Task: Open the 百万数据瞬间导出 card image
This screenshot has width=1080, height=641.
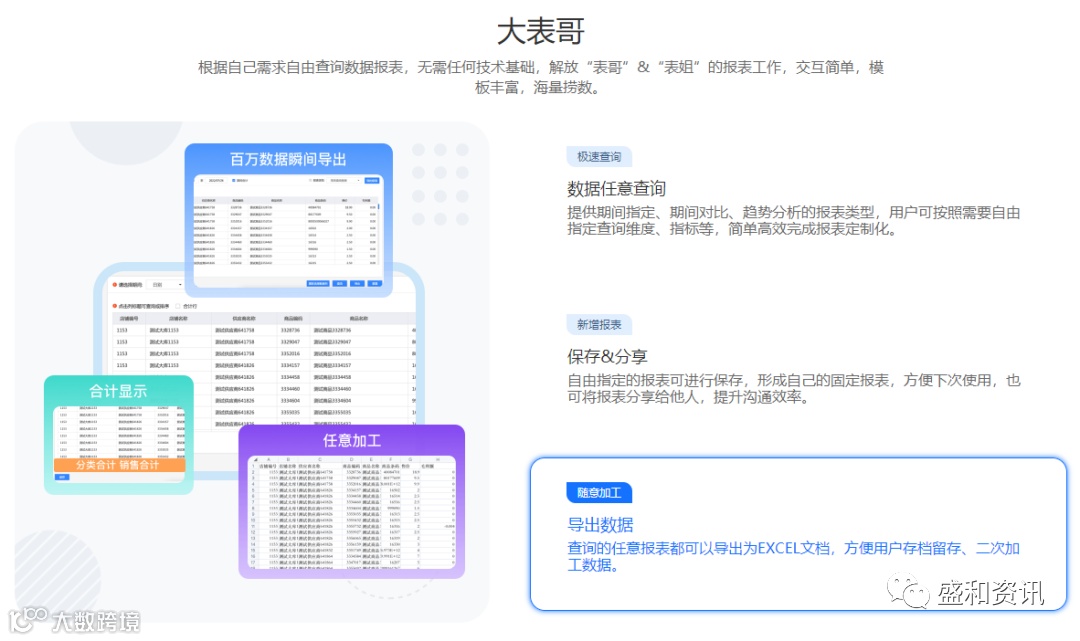Action: (289, 220)
